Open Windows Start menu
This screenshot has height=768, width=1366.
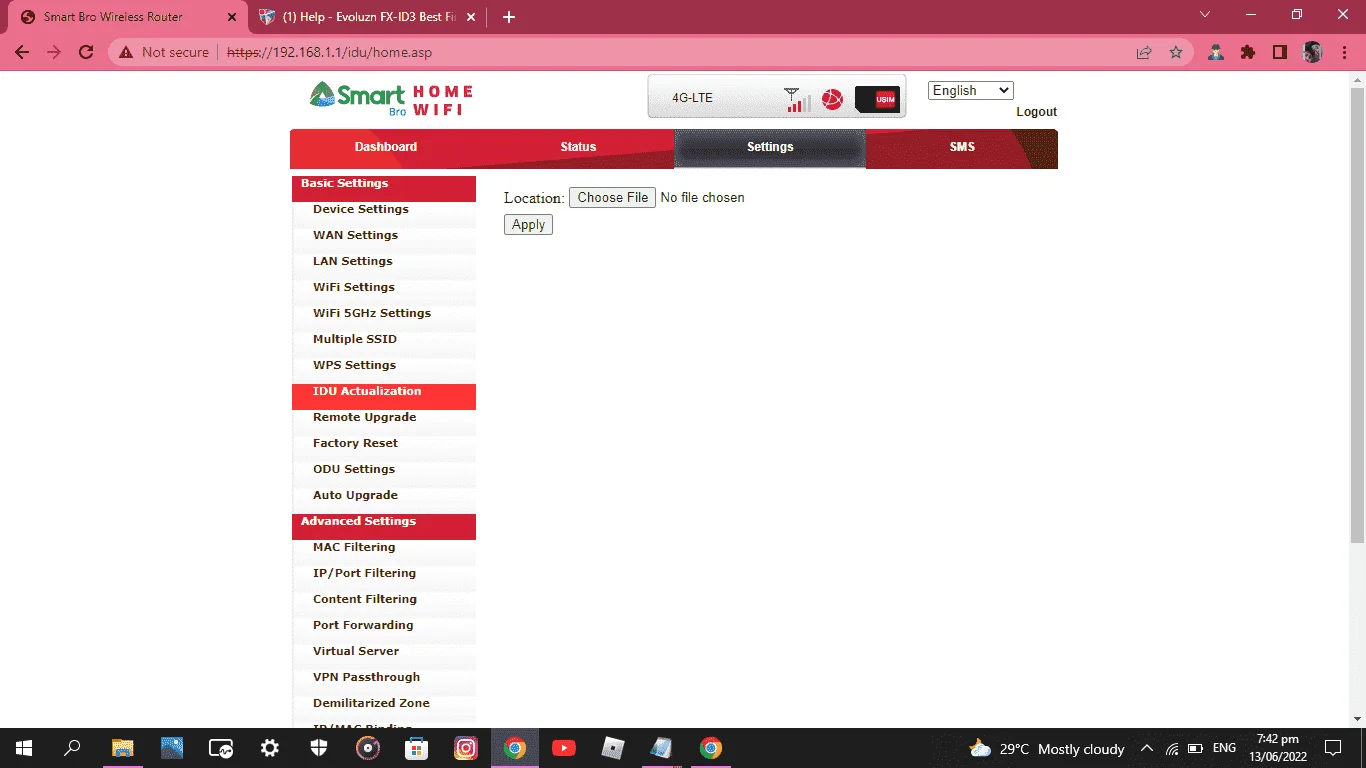pyautogui.click(x=23, y=748)
